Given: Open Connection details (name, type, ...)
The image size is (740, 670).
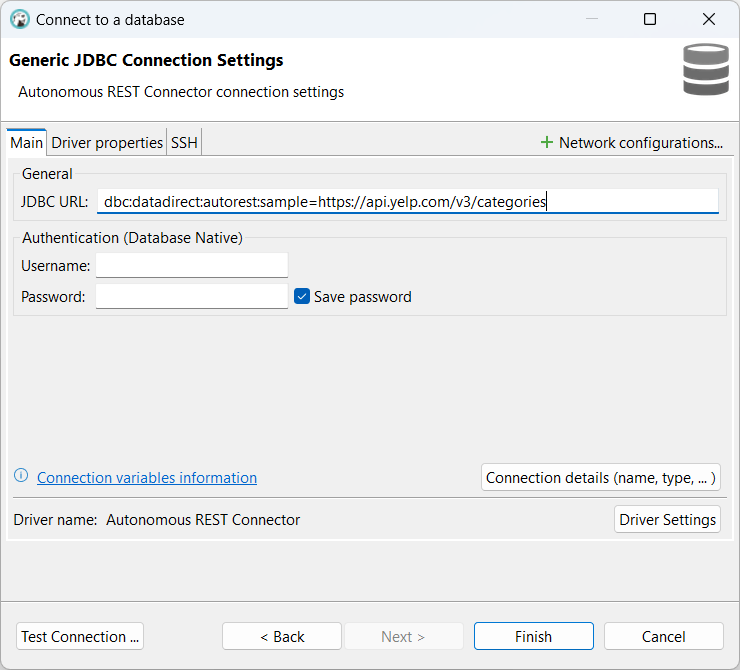Looking at the screenshot, I should pyautogui.click(x=600, y=478).
